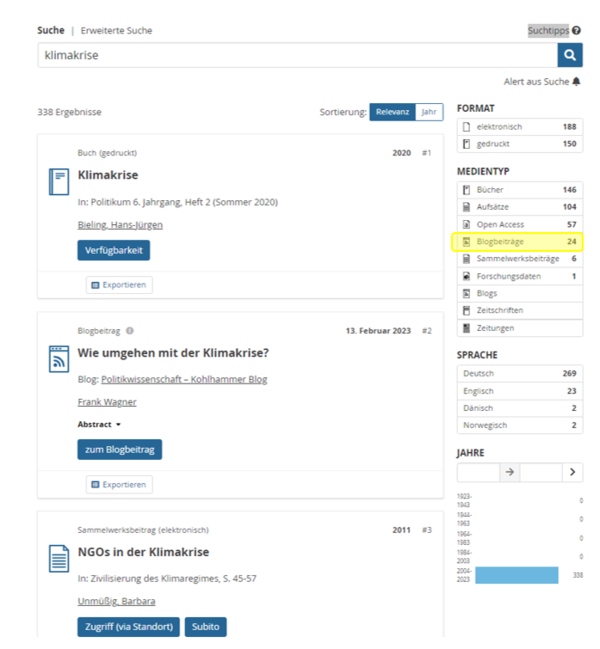The image size is (600, 649).
Task: Click the Suchtipps help icon
Action: point(577,31)
